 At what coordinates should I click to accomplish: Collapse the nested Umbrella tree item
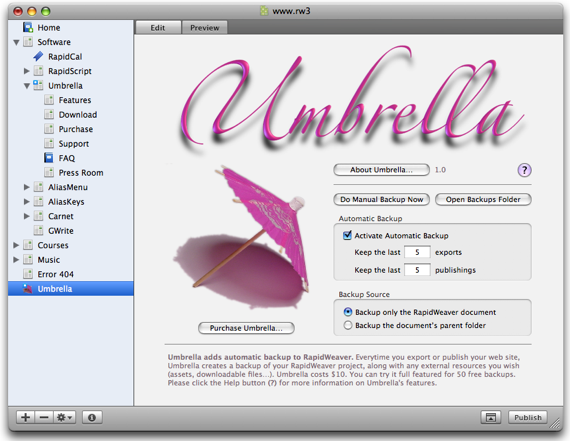(27, 86)
